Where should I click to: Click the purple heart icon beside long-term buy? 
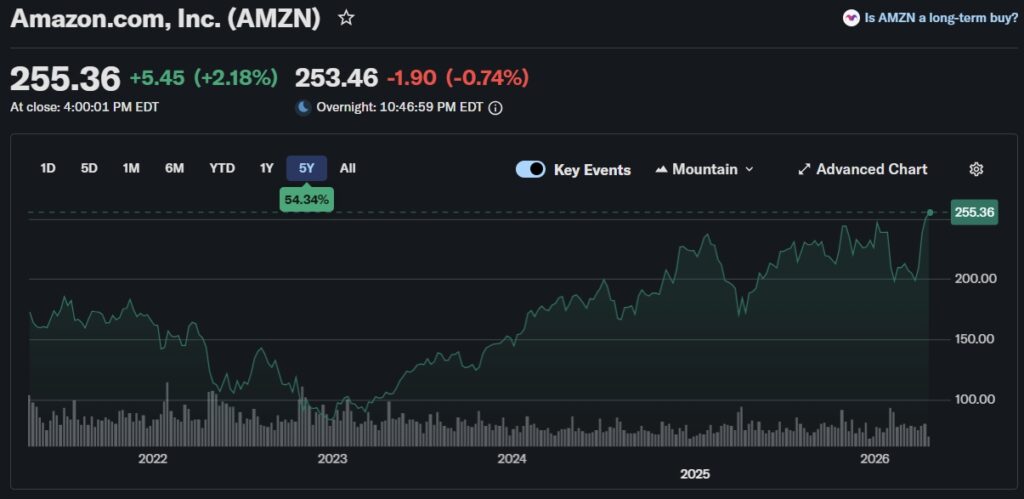851,17
